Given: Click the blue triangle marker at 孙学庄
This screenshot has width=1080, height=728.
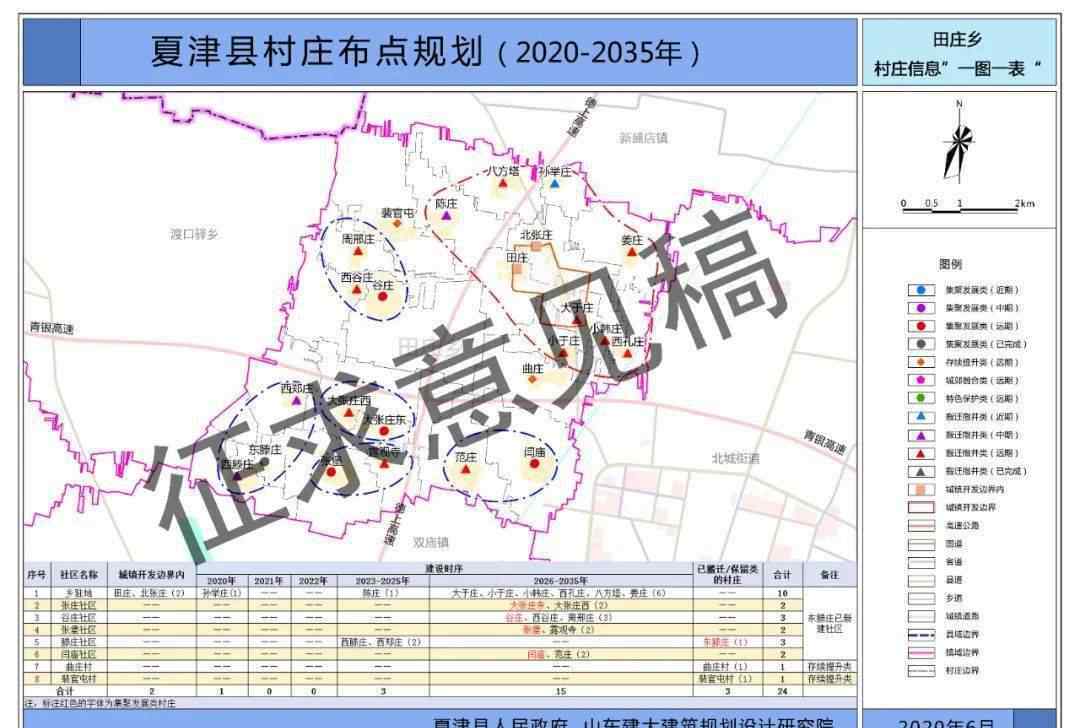Looking at the screenshot, I should 555,185.
